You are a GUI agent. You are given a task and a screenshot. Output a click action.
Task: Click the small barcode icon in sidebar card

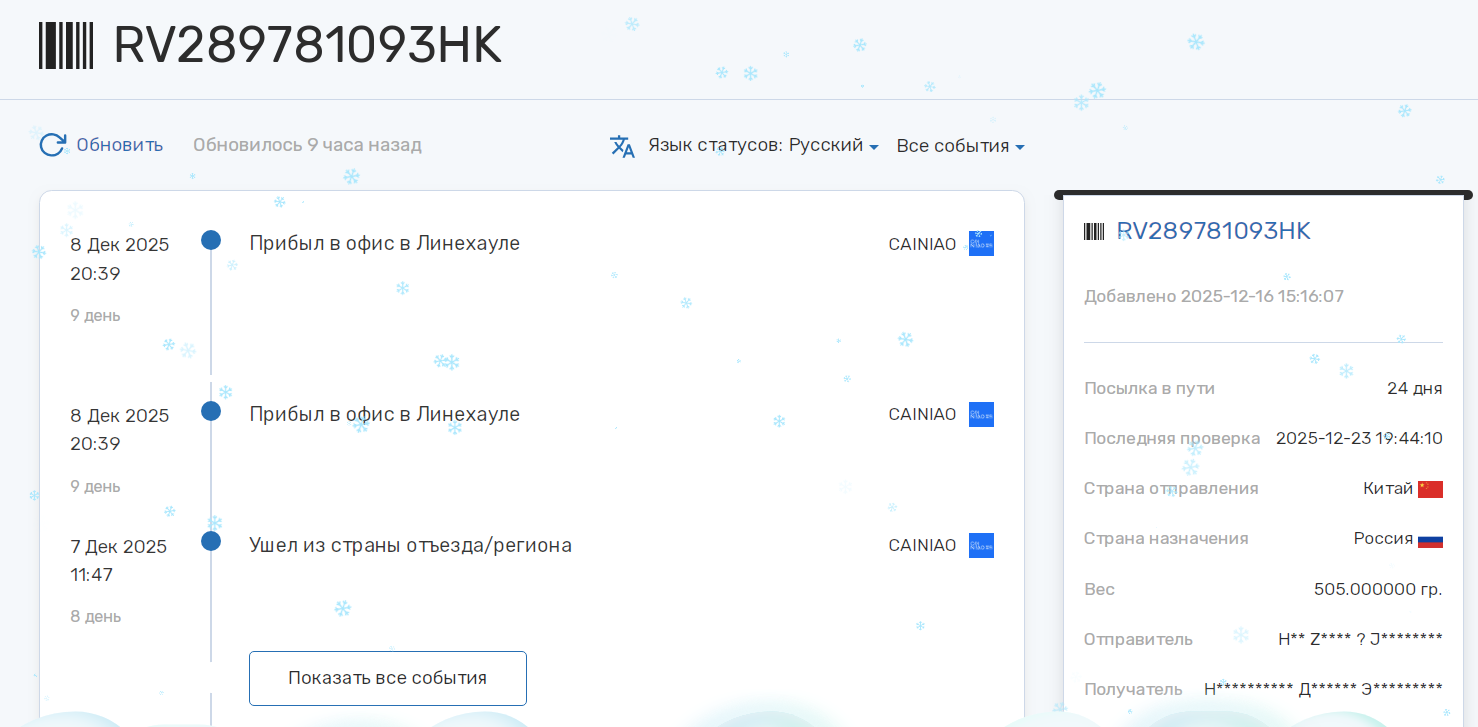click(x=1094, y=232)
